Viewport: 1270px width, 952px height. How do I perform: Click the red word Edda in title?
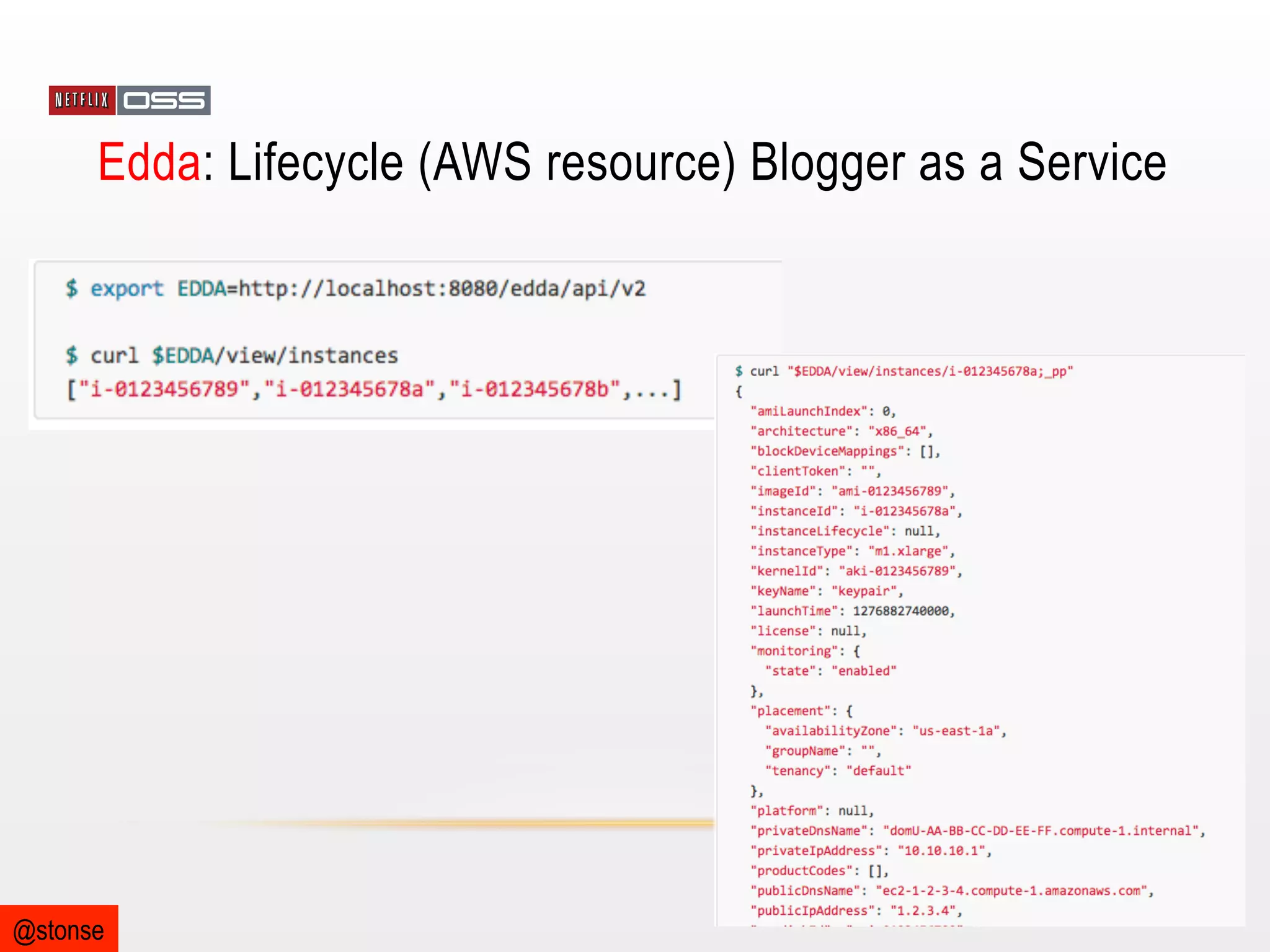[x=149, y=162]
